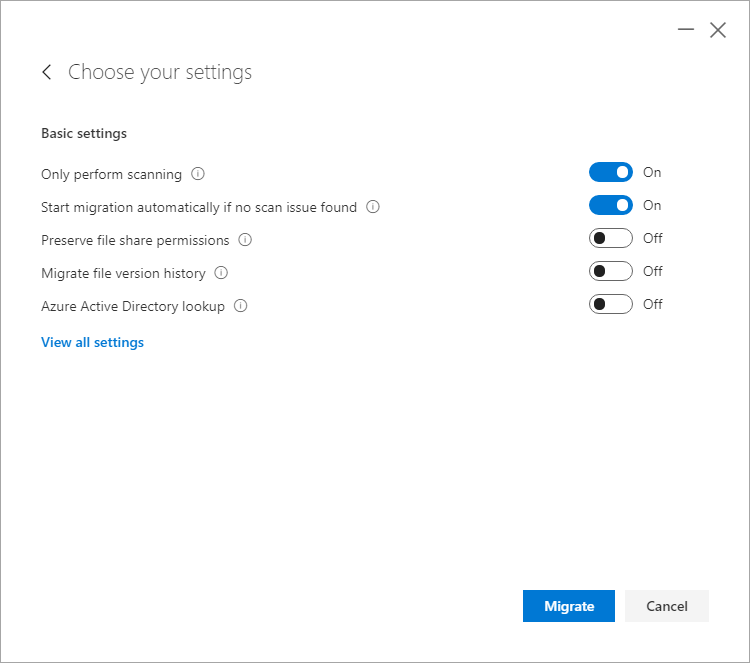Click the Only perform scanning label text
This screenshot has width=750, height=663.
111,174
